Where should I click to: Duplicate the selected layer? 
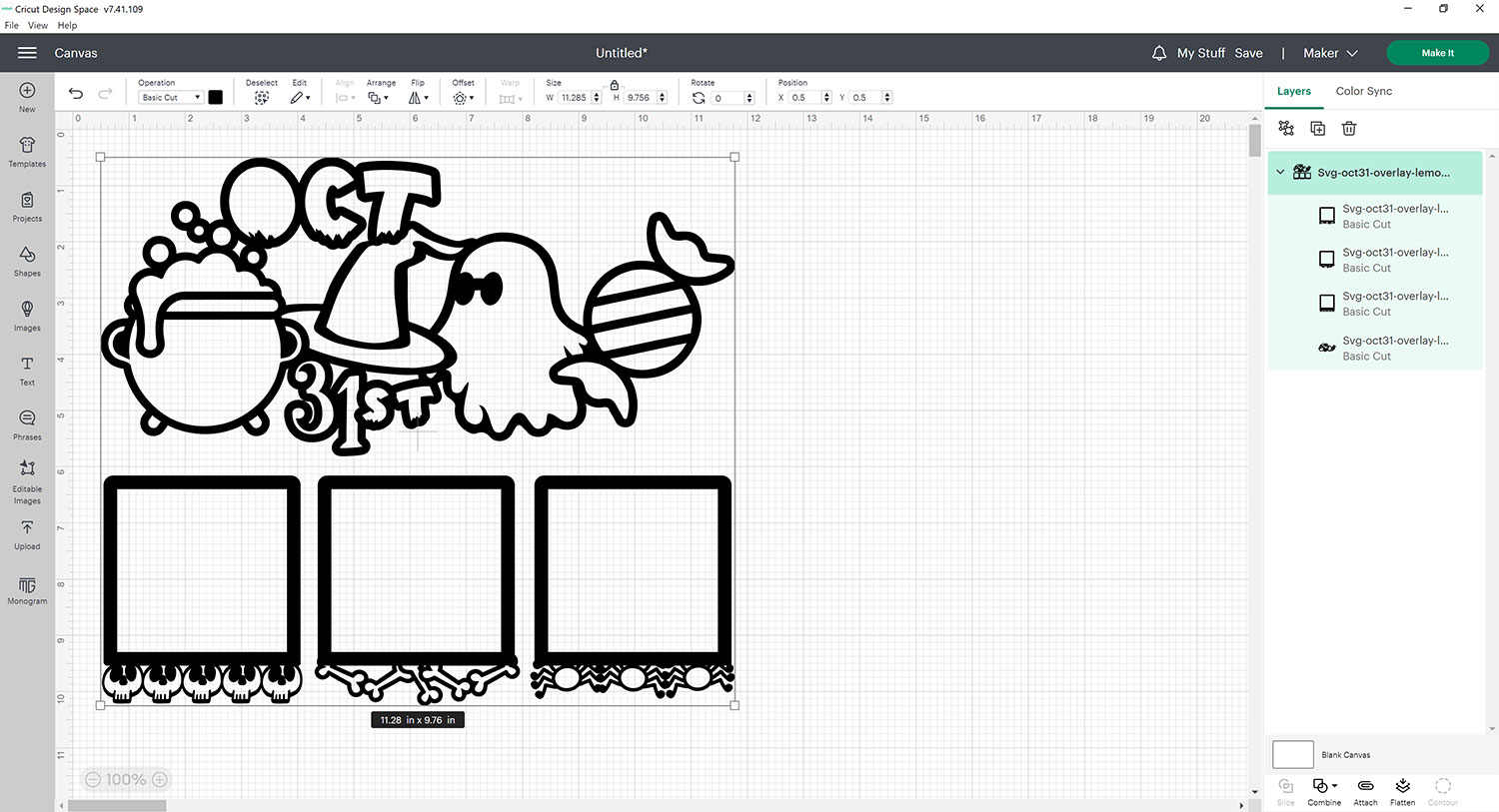(x=1317, y=129)
